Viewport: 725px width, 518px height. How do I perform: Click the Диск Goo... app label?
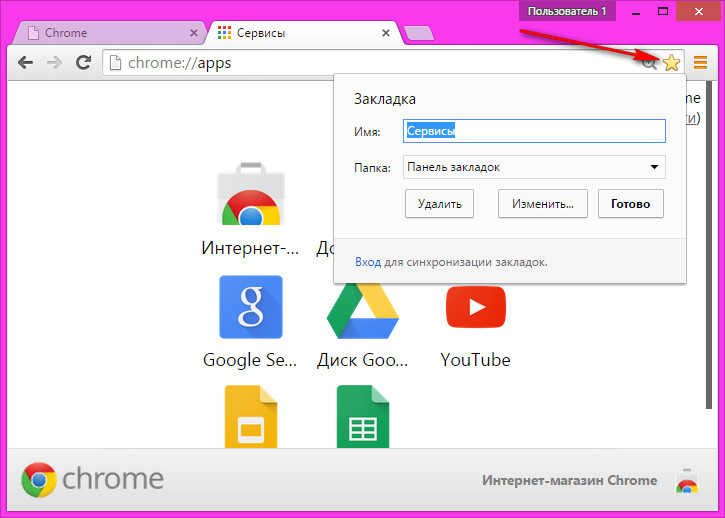tap(362, 360)
